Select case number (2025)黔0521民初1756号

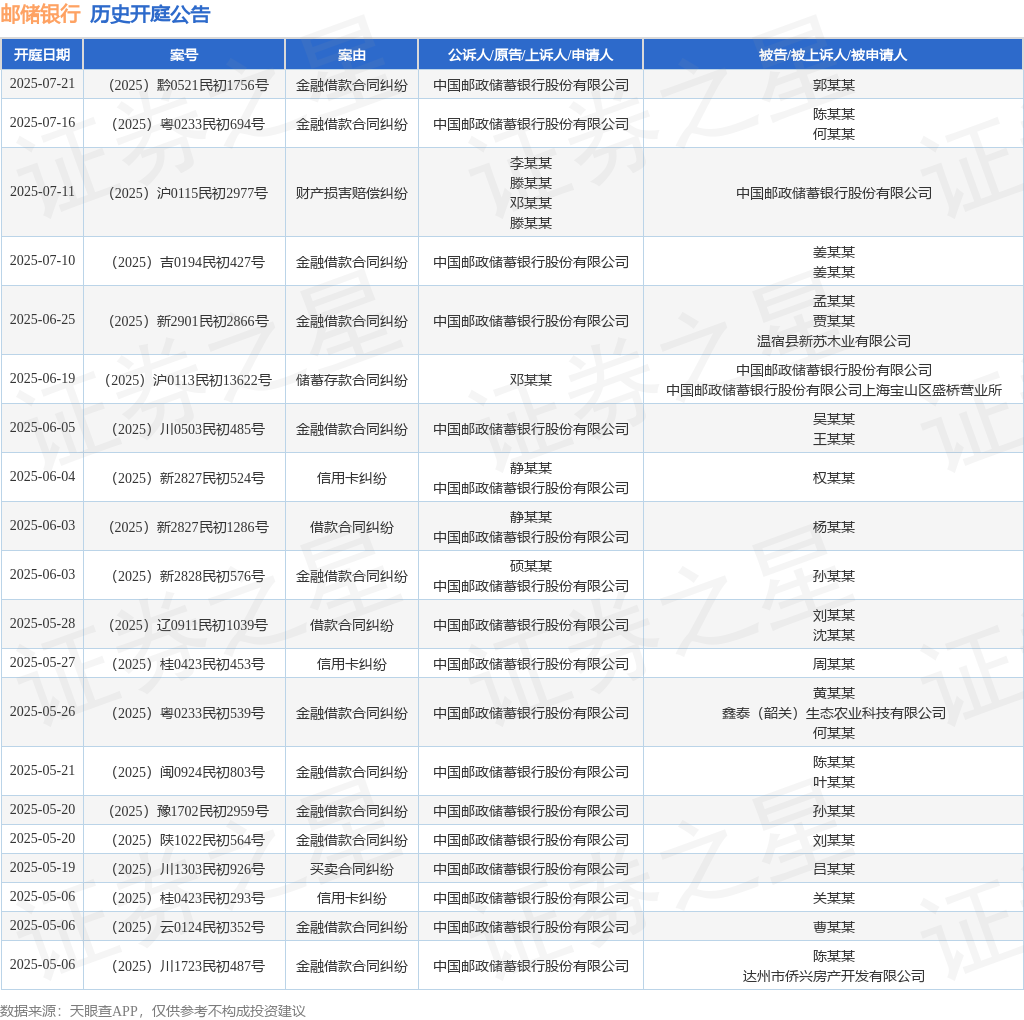[188, 86]
